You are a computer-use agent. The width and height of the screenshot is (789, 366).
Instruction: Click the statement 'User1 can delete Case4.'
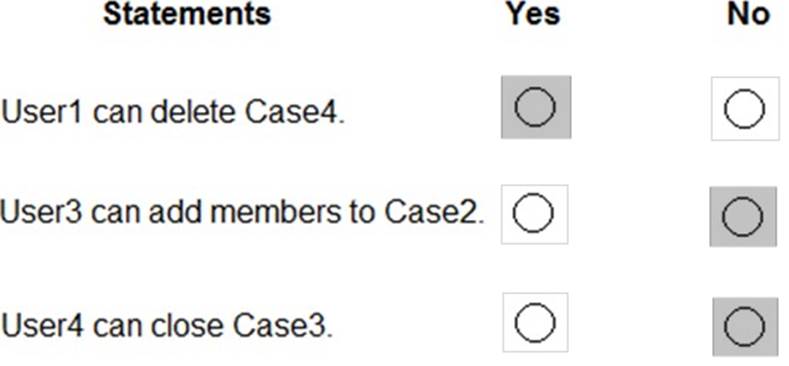(173, 112)
